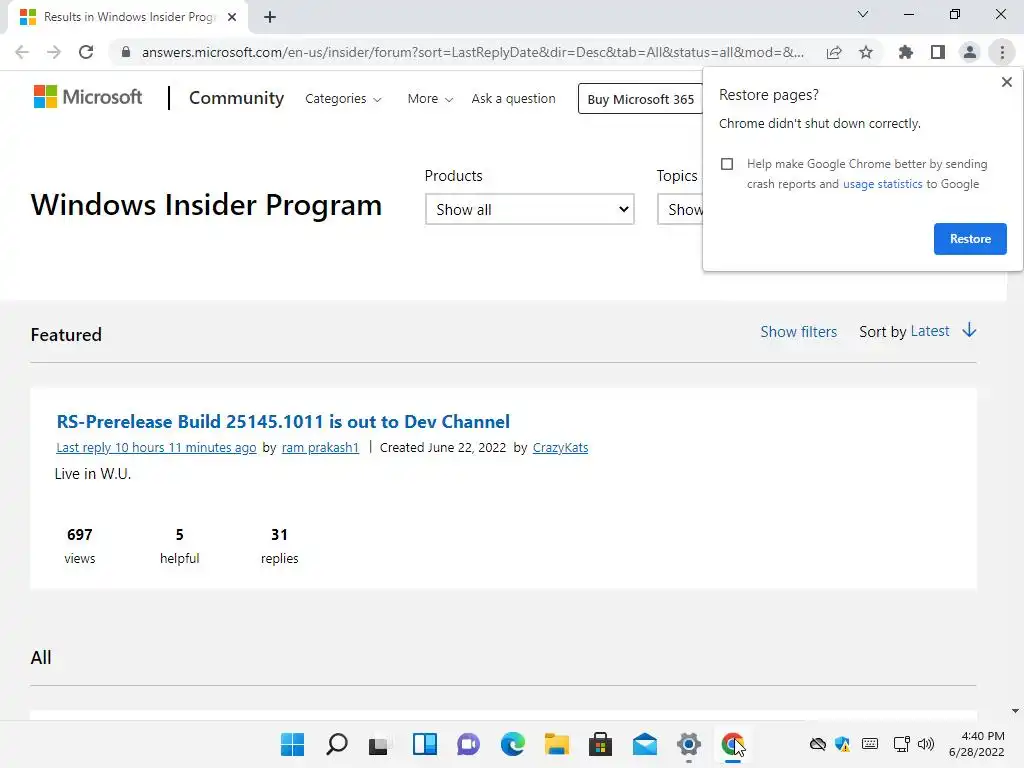This screenshot has width=1024, height=768.
Task: Click the 697 views count
Action: tap(80, 546)
